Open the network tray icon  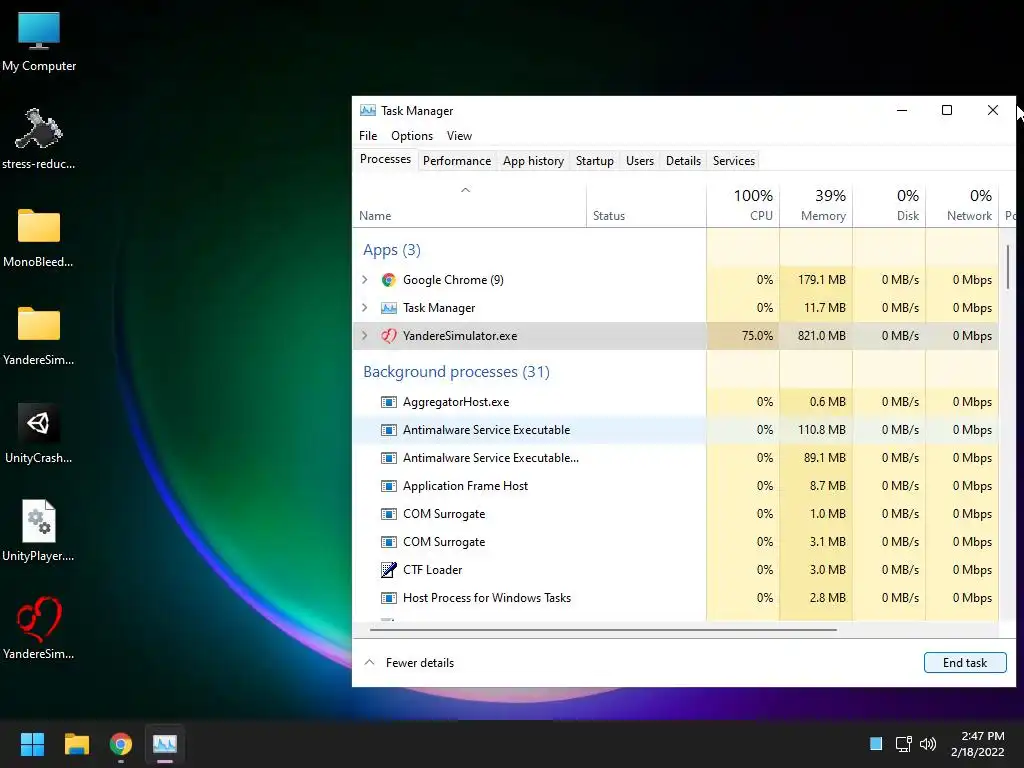pyautogui.click(x=903, y=744)
